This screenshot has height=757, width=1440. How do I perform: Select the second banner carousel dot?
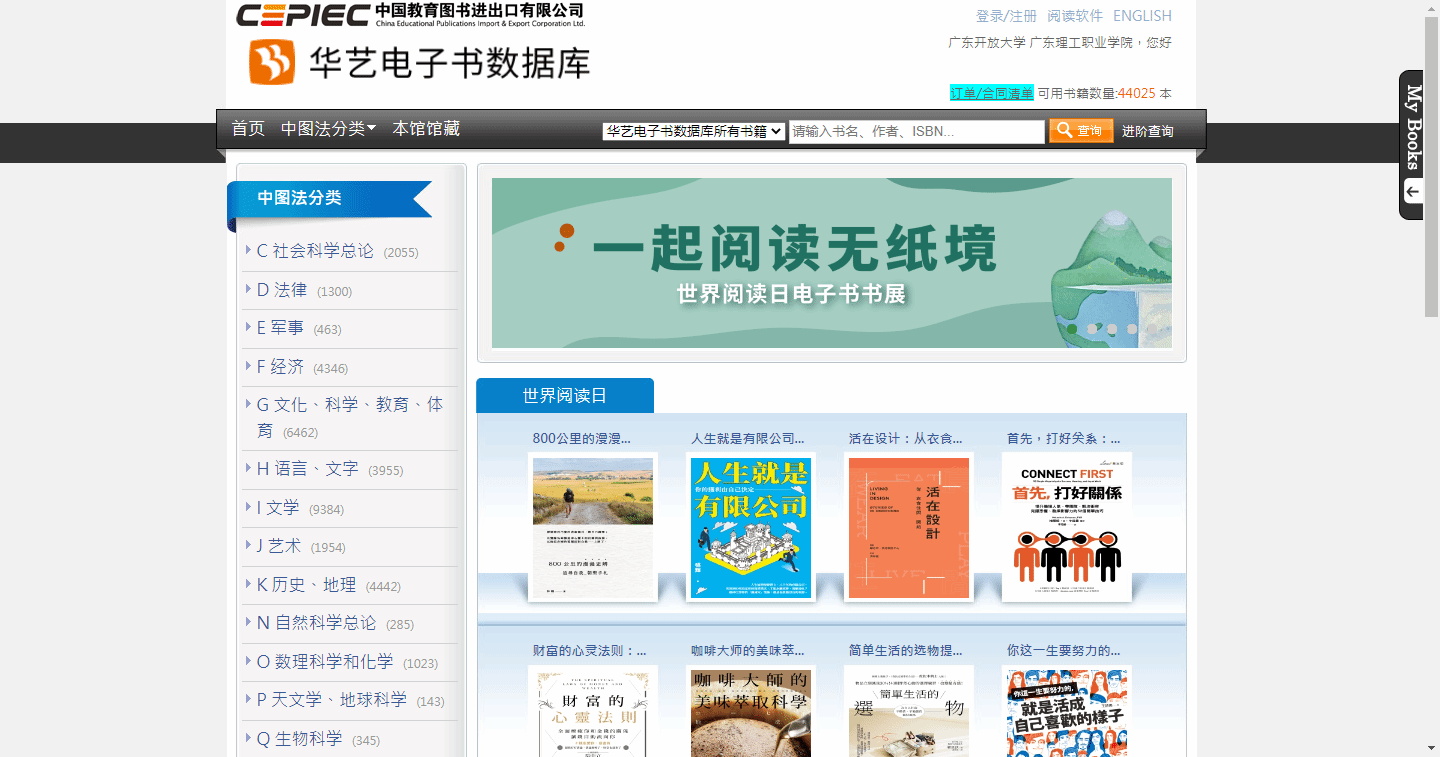[1092, 329]
